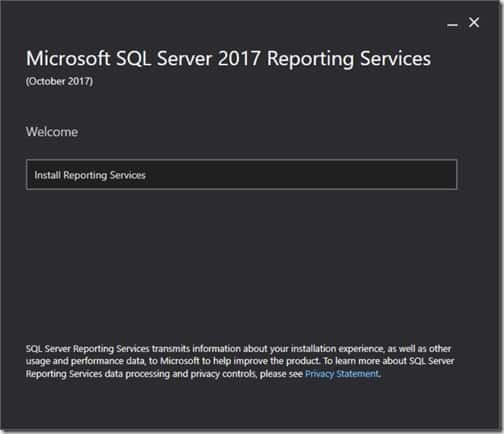Minimize the installer window
504x434 pixels.
tap(452, 25)
